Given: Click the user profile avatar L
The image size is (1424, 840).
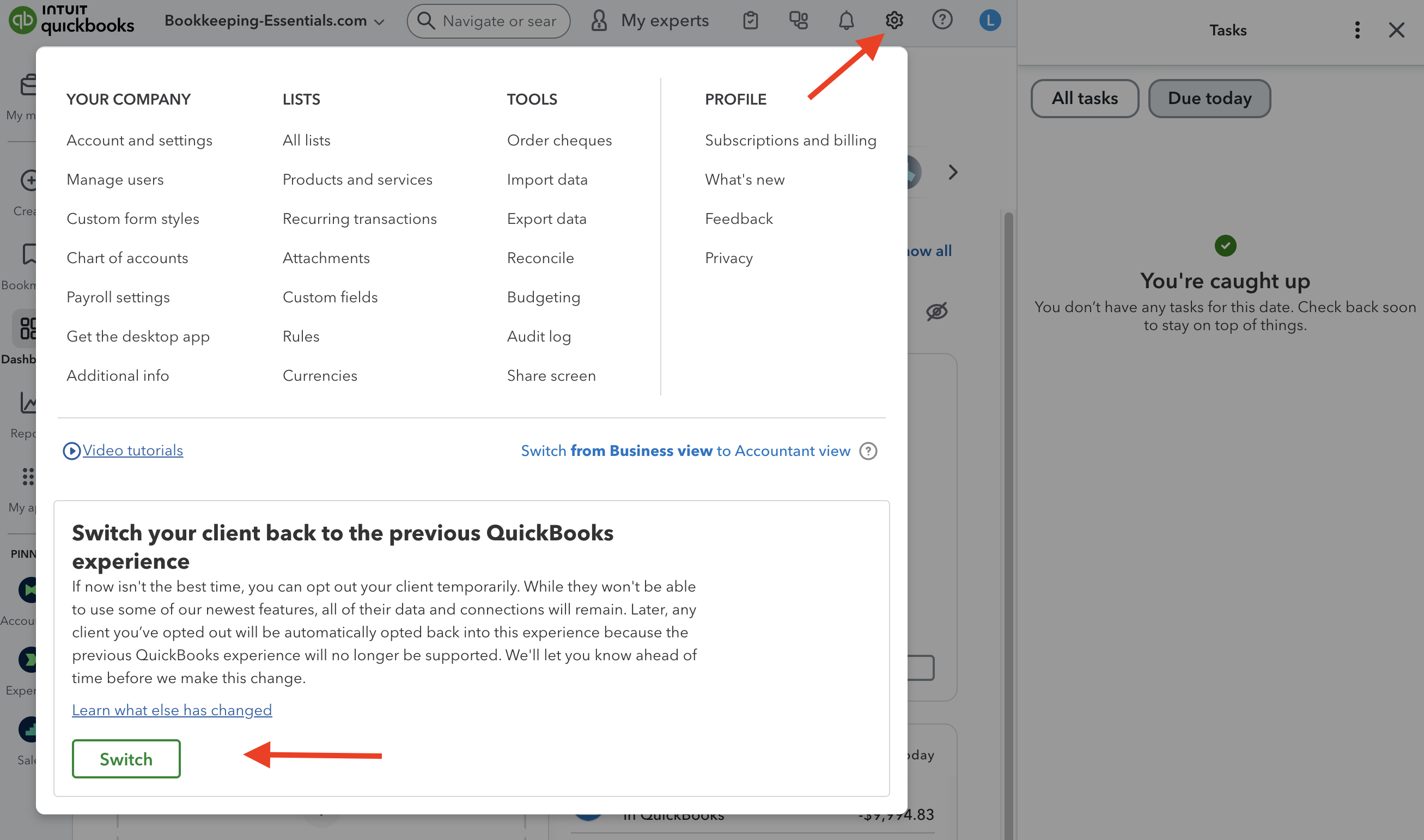Looking at the screenshot, I should click(x=990, y=20).
